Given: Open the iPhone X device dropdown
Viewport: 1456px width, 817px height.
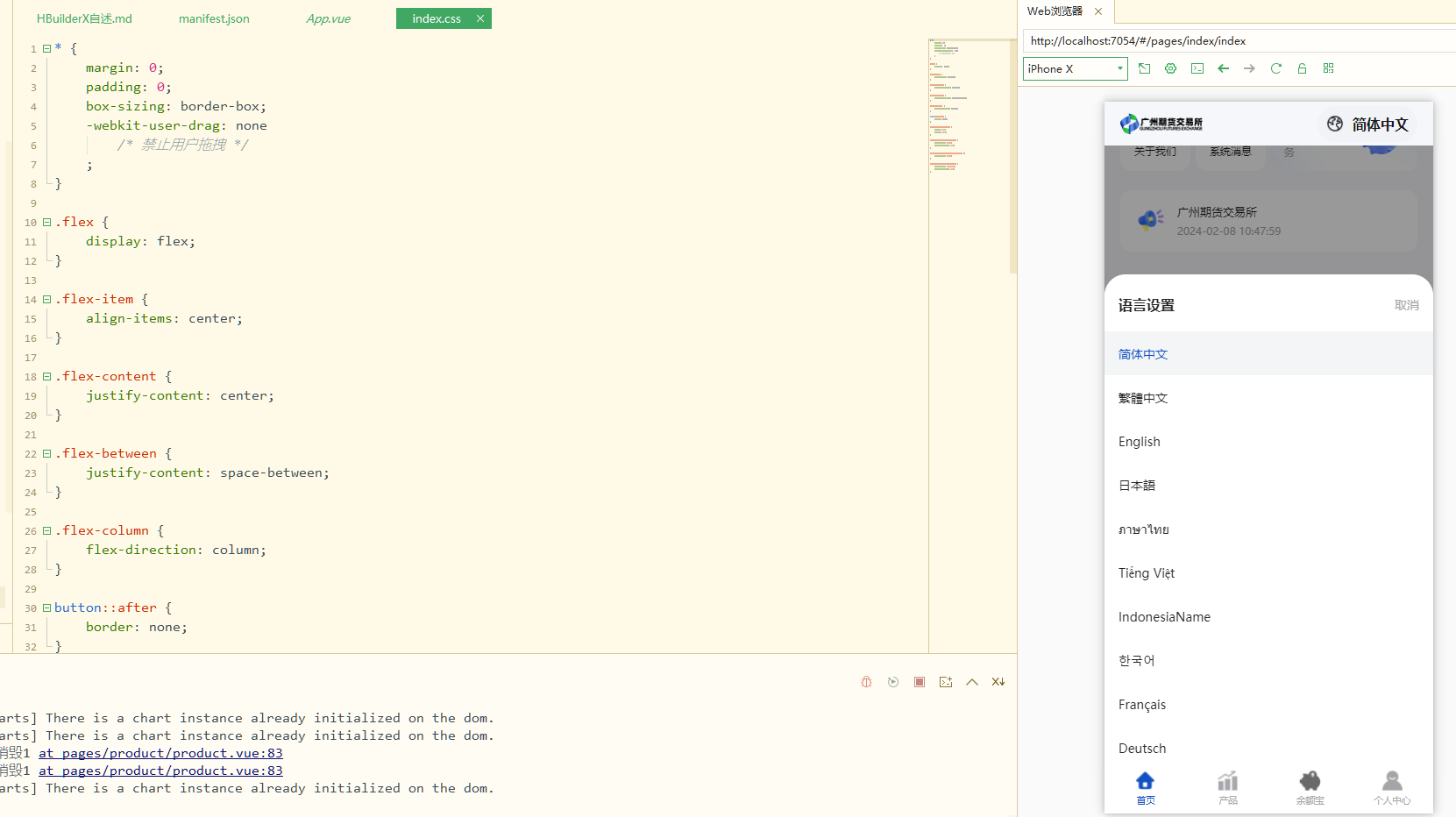Looking at the screenshot, I should click(x=1075, y=69).
